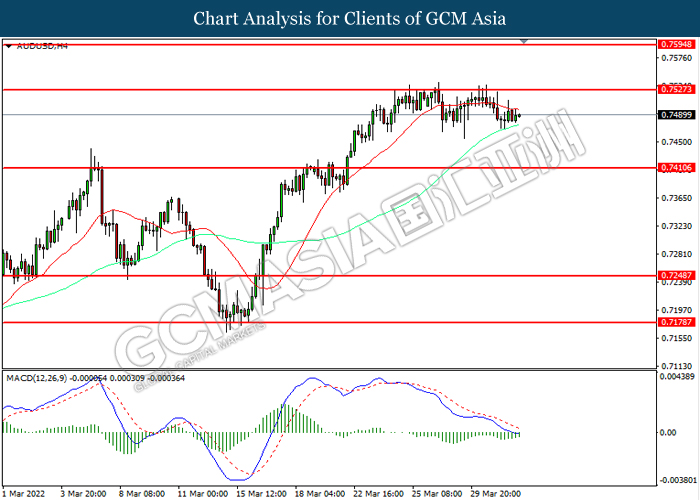Click the 29 Mar 20:00 time axis label
This screenshot has height=500, width=700.
tap(496, 493)
